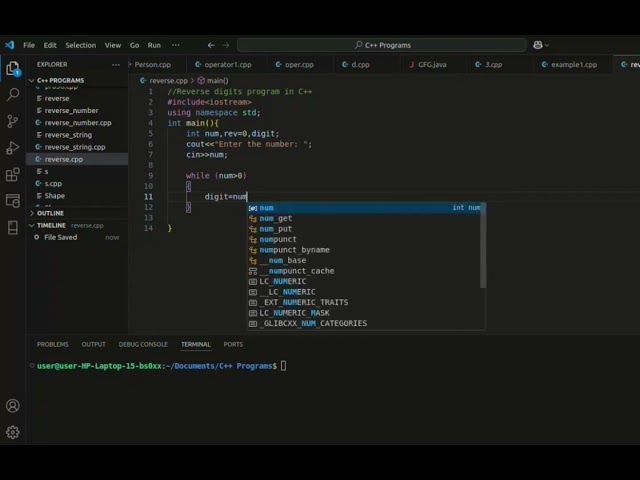640x480 pixels.
Task: Click the VS Code logo icon
Action: pyautogui.click(x=9, y=45)
